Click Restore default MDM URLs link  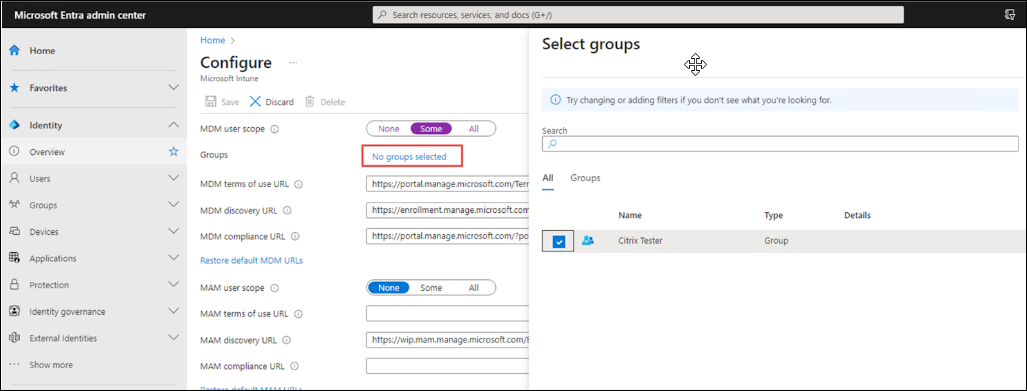click(x=252, y=261)
